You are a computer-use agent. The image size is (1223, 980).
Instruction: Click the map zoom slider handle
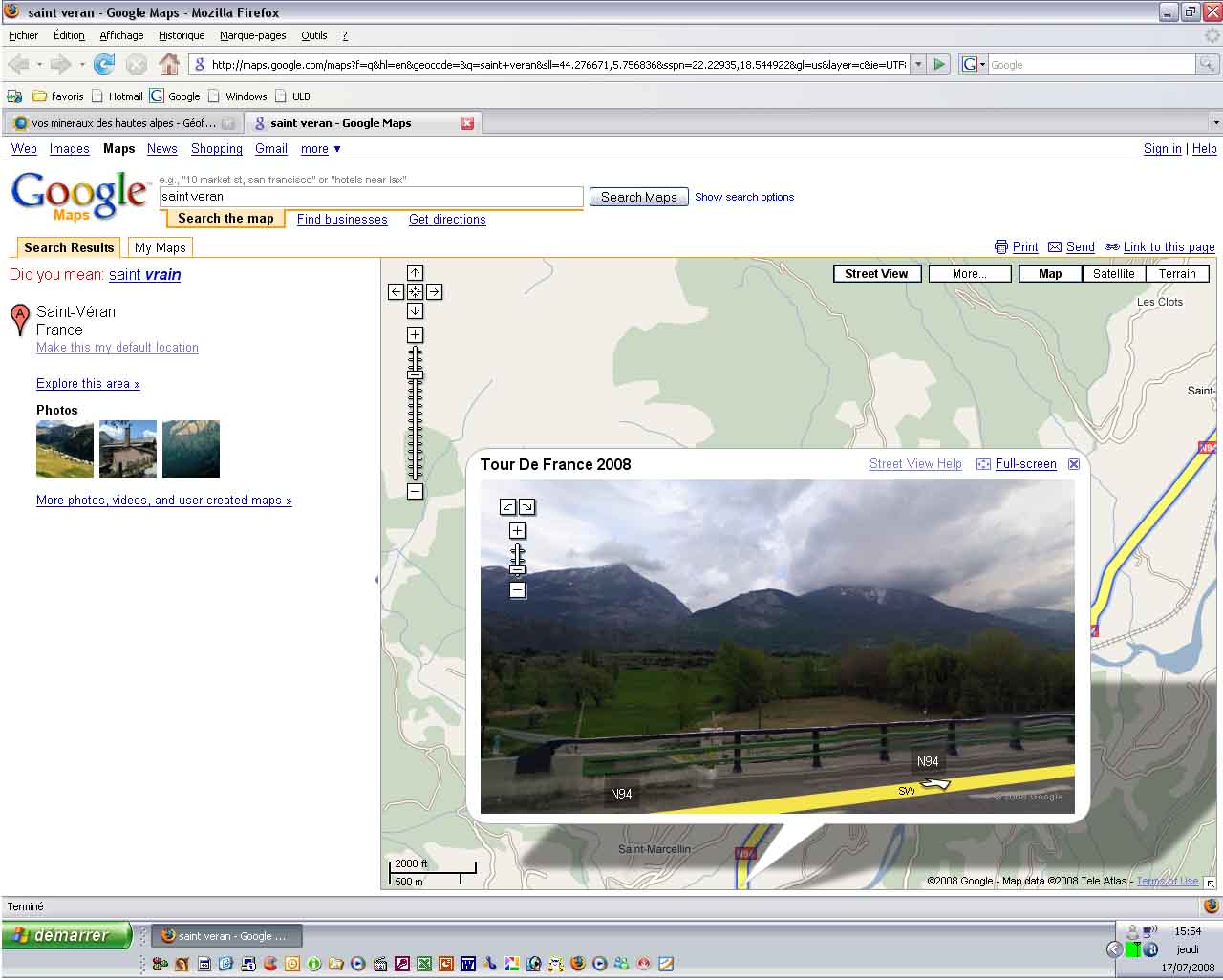(415, 375)
